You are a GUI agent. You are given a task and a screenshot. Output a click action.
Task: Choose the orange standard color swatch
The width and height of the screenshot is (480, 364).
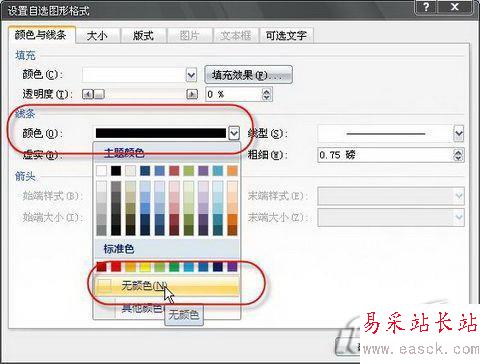coord(130,266)
